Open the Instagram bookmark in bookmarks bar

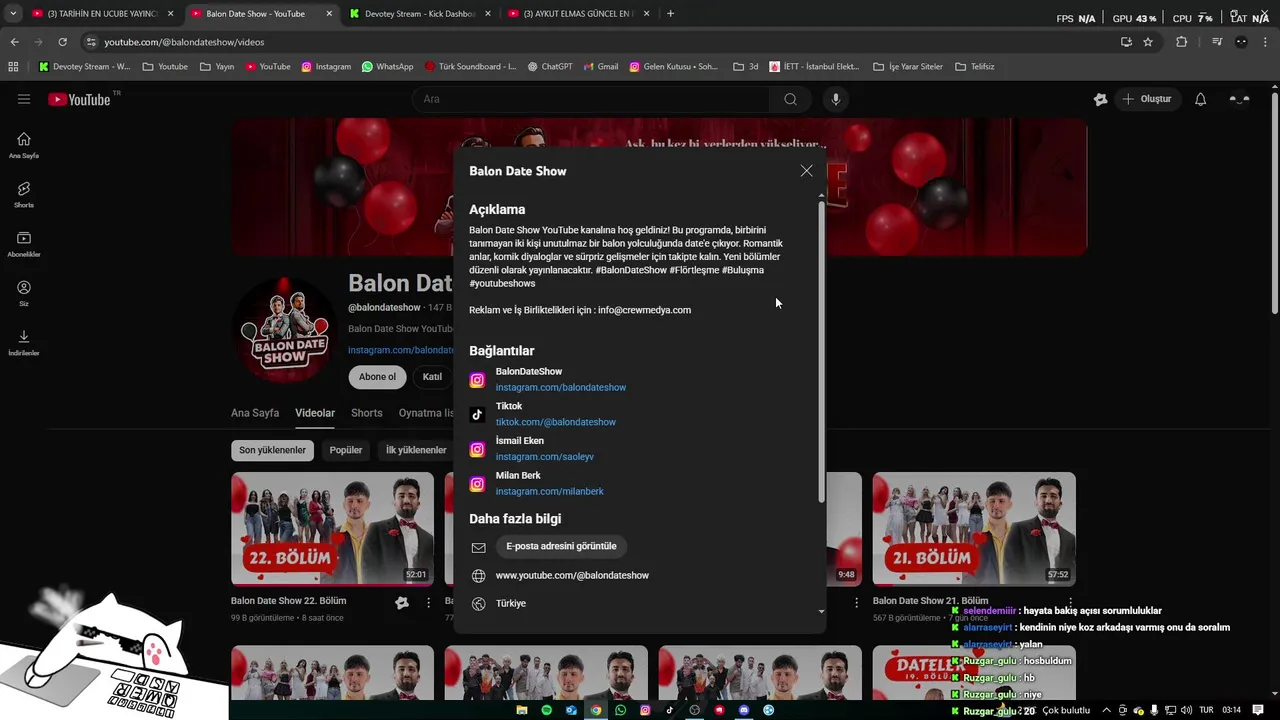coord(326,67)
